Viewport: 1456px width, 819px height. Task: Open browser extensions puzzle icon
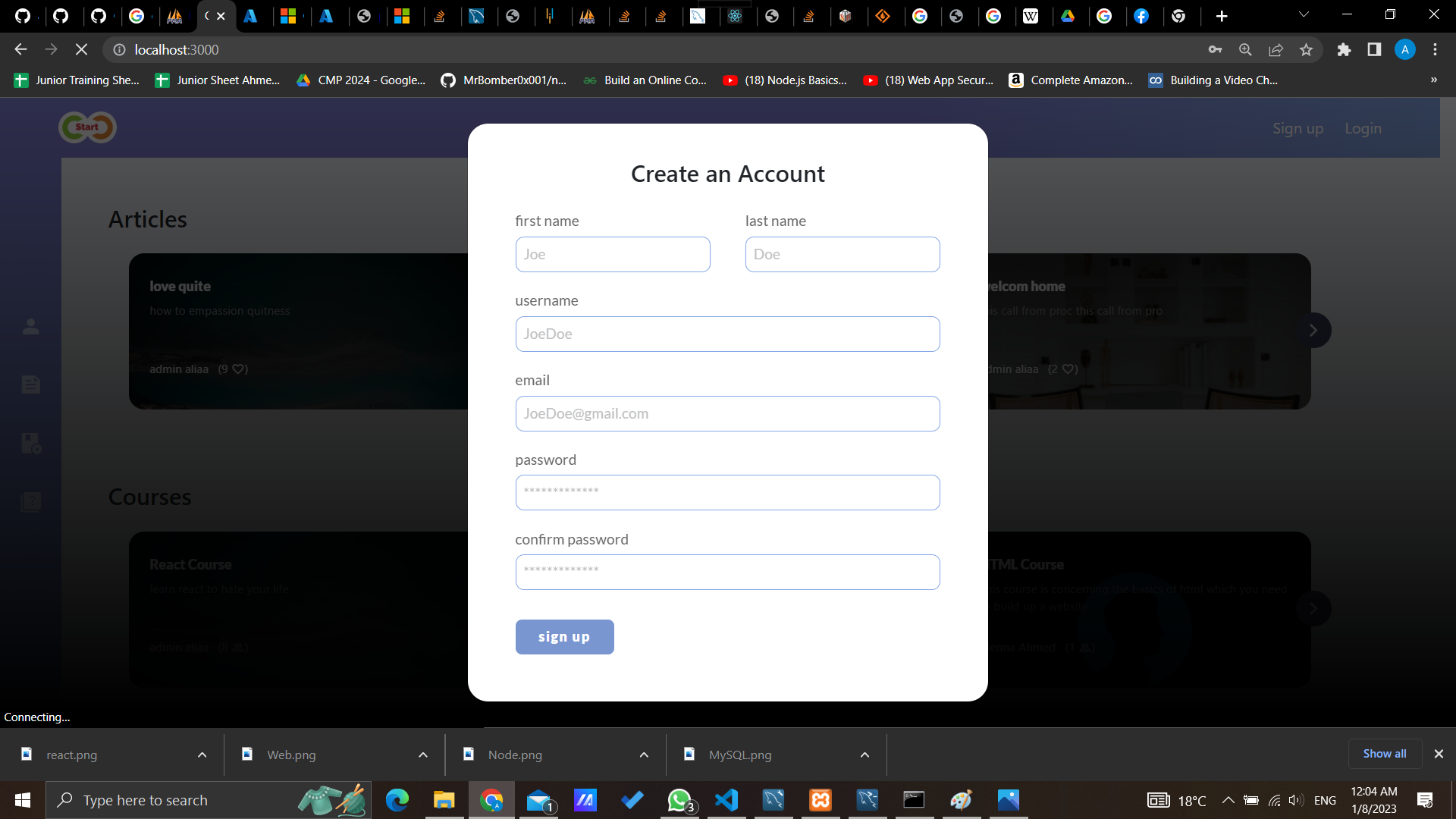point(1344,49)
